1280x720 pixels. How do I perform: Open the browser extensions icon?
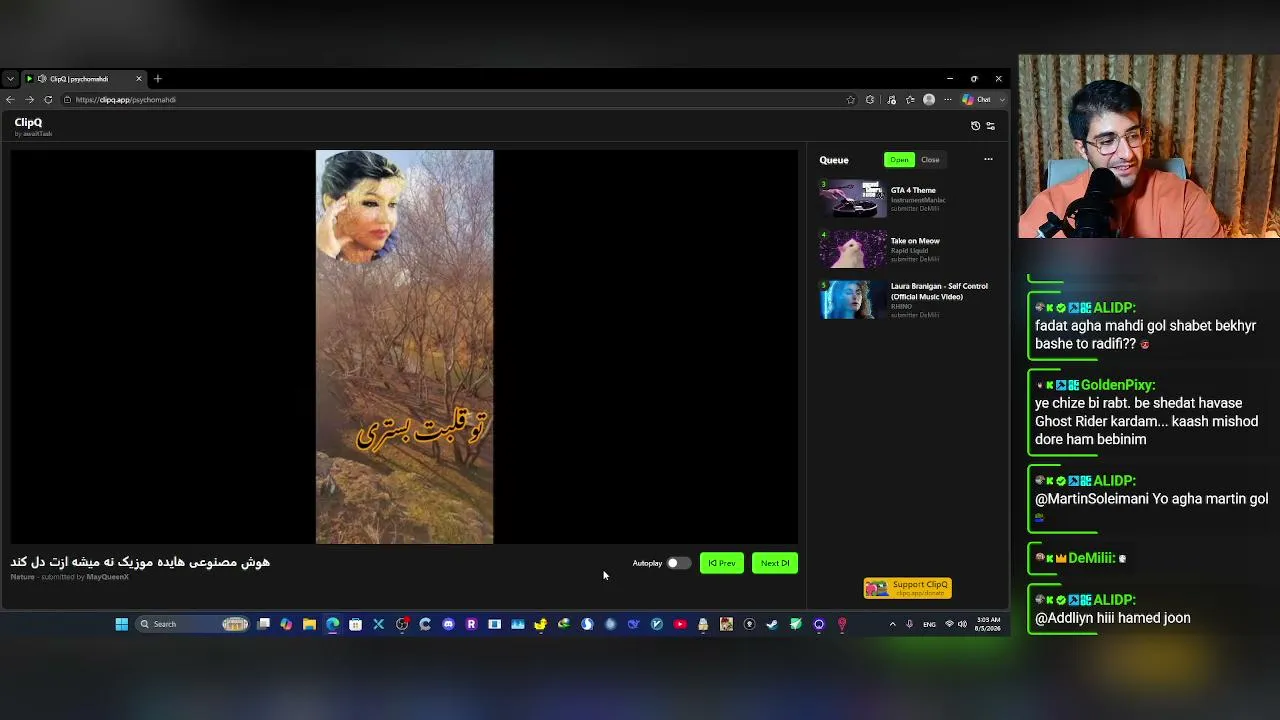click(870, 100)
